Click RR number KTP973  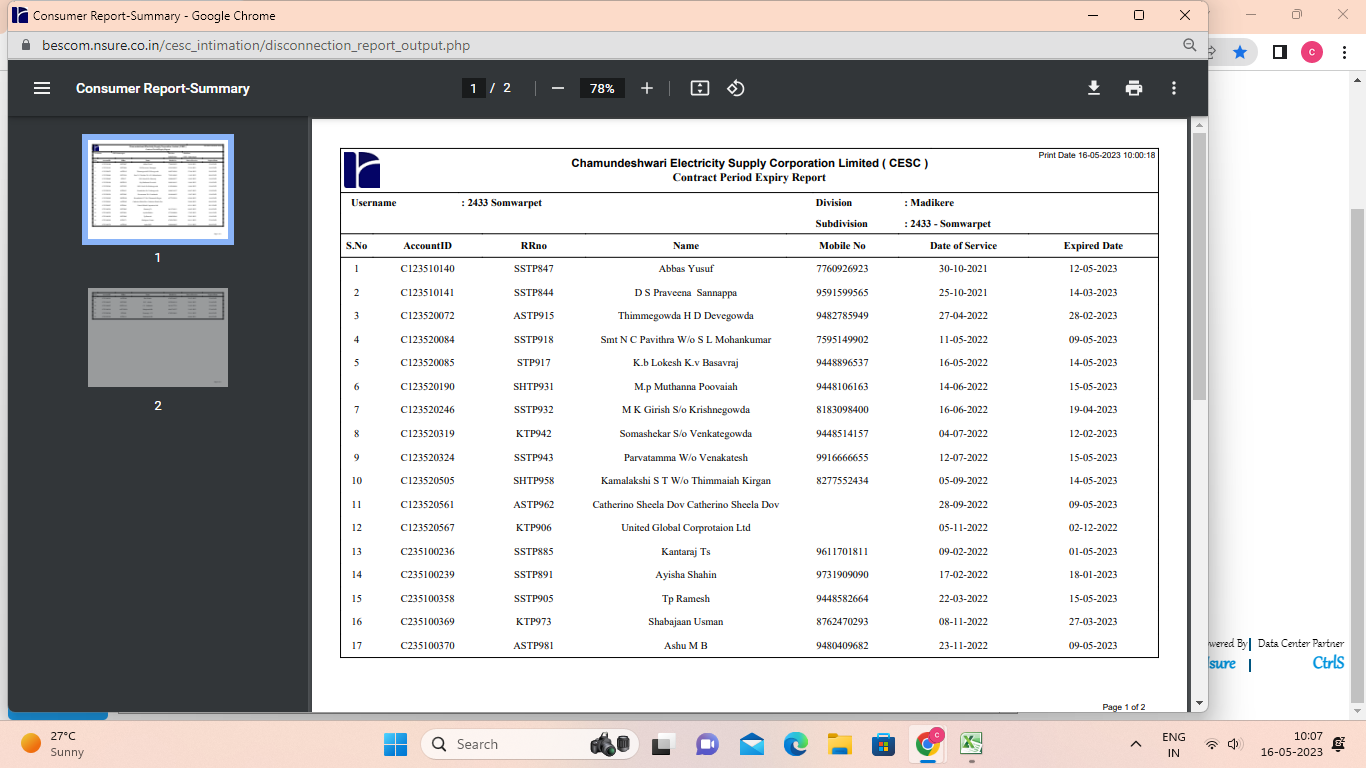click(x=534, y=622)
